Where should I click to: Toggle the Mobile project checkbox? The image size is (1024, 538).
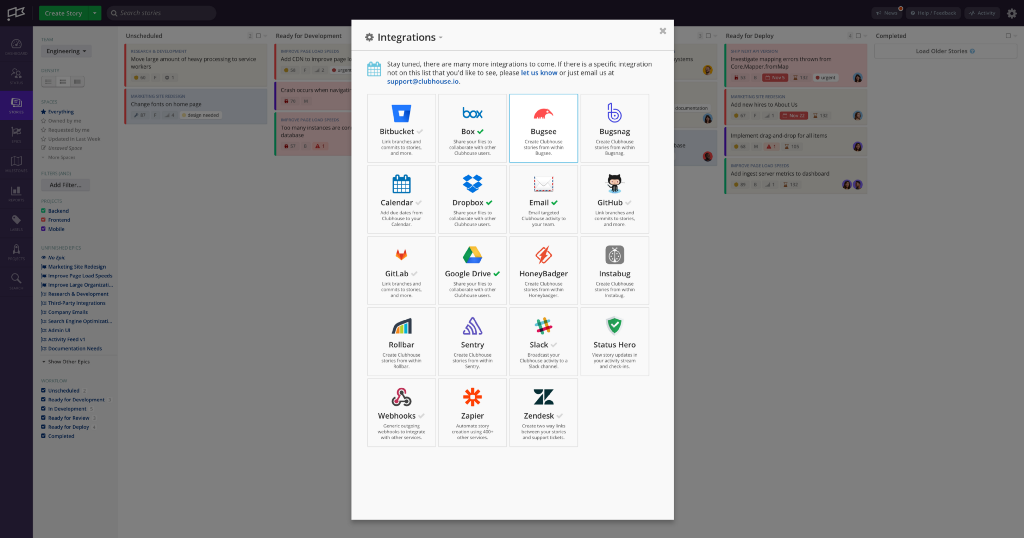click(x=43, y=229)
